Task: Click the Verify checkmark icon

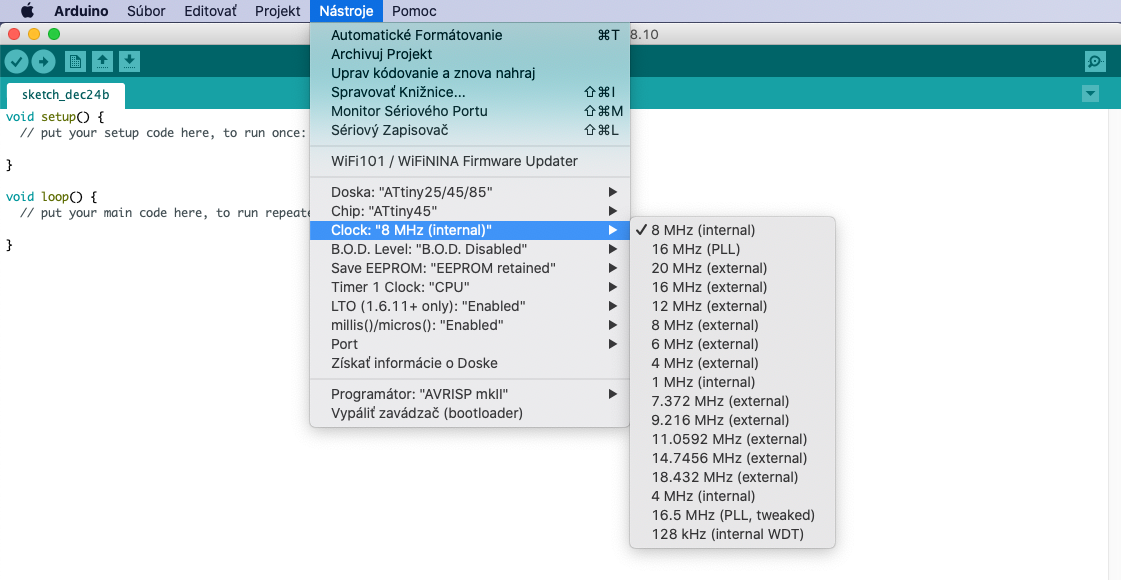Action: [x=16, y=62]
